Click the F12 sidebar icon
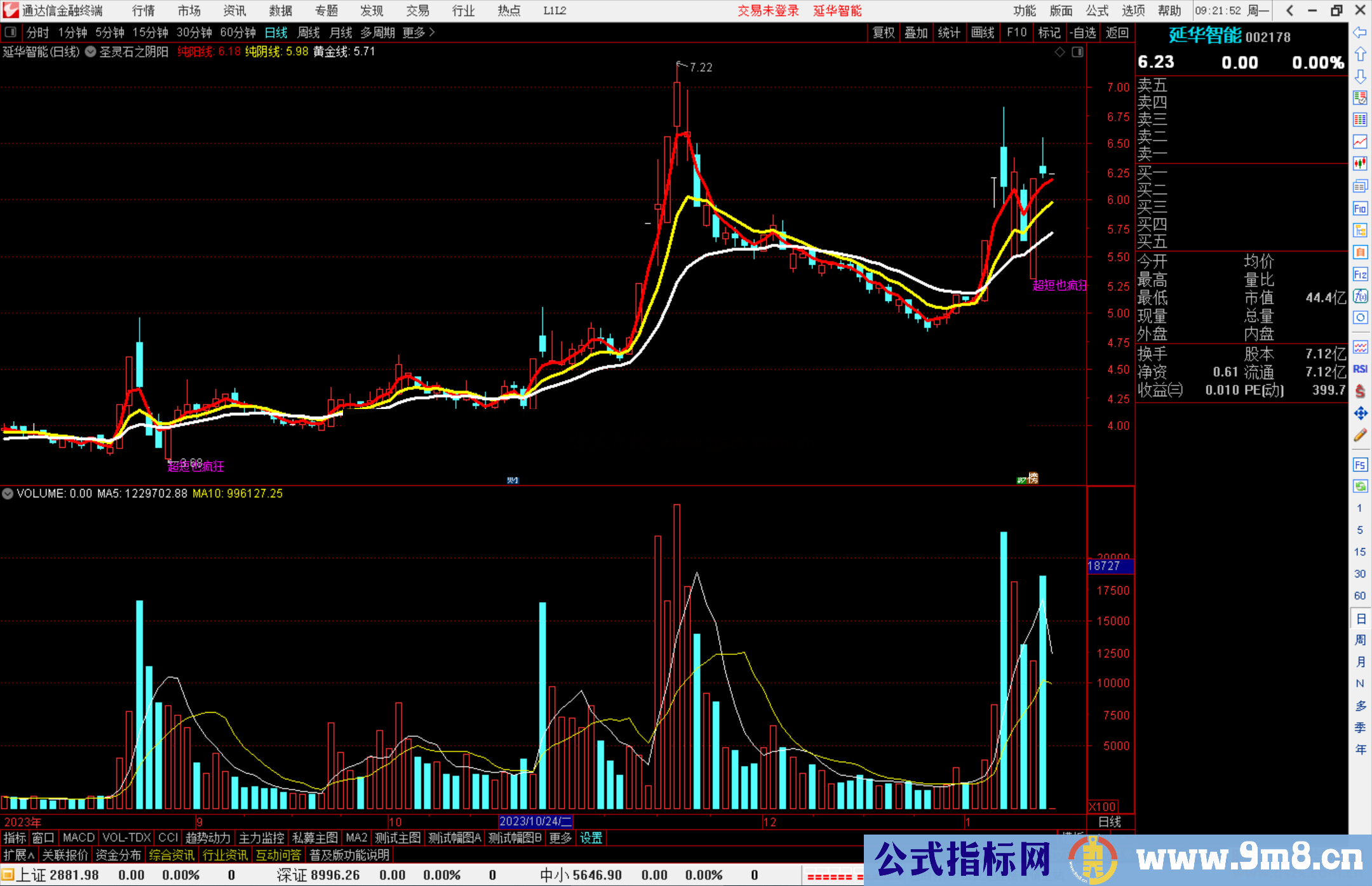Image resolution: width=1372 pixels, height=886 pixels. [x=1360, y=274]
